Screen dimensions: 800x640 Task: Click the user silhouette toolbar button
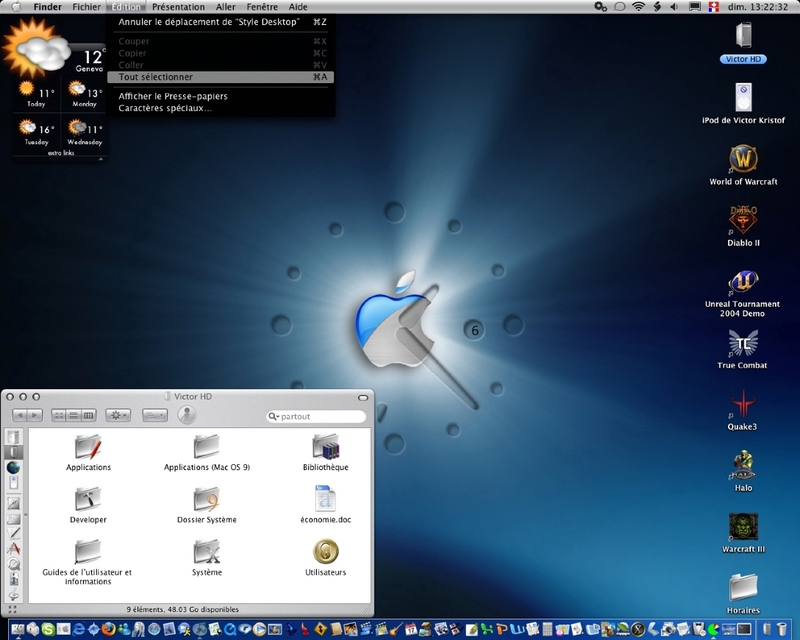tap(187, 415)
